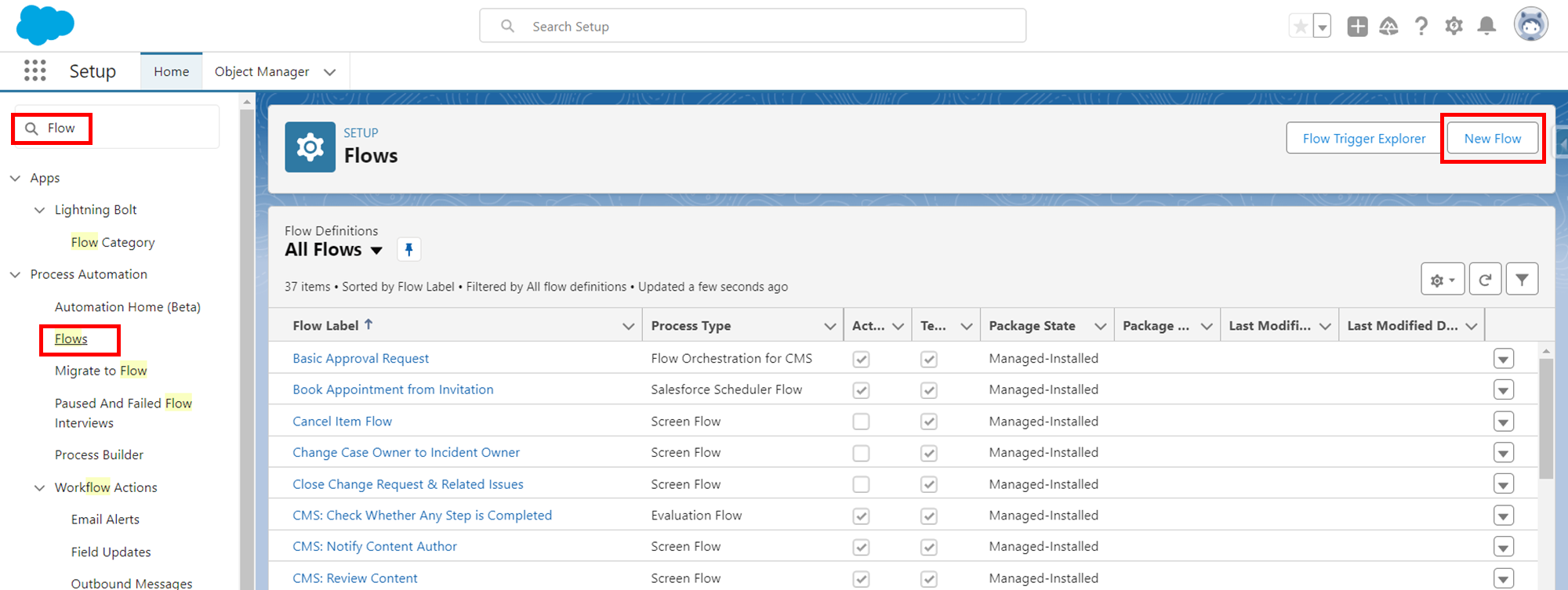
Task: Toggle Template checkbox for Book Appointment from Invitation
Action: pyautogui.click(x=929, y=390)
